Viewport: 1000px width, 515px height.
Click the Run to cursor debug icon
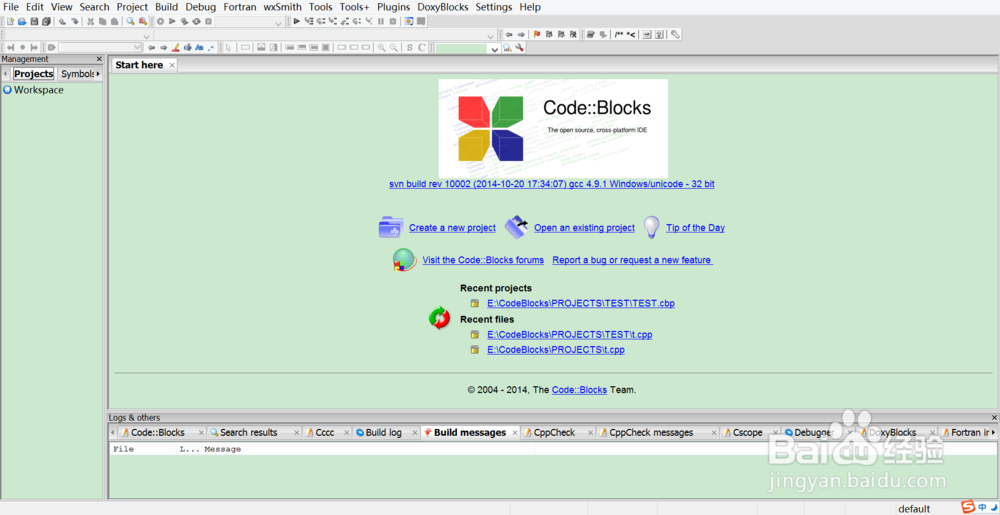pyautogui.click(x=309, y=21)
